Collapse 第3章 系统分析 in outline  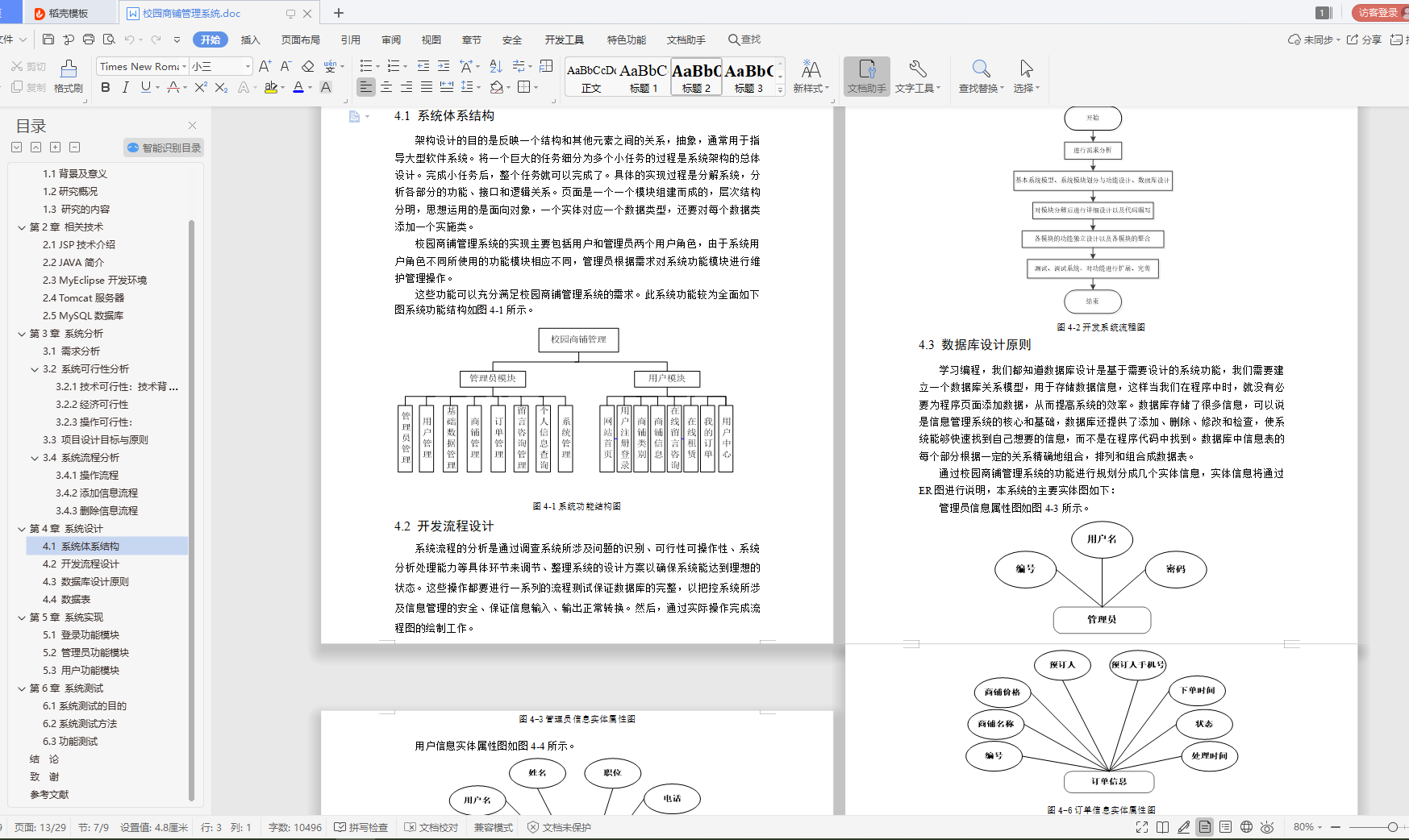[x=22, y=334]
